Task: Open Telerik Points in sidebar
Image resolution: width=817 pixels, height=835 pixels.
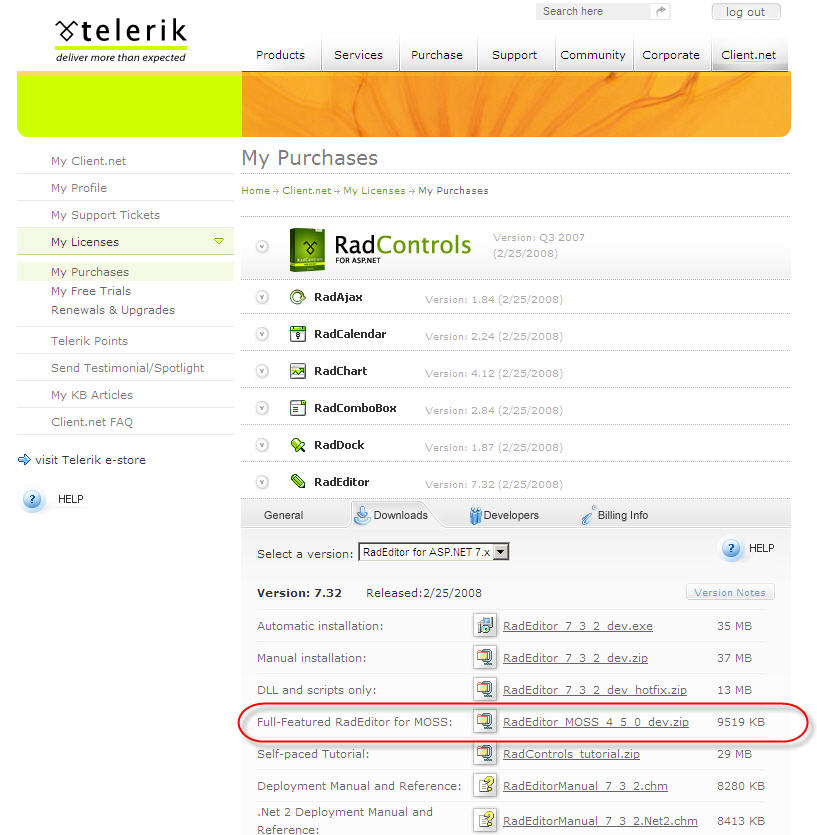Action: 89,341
